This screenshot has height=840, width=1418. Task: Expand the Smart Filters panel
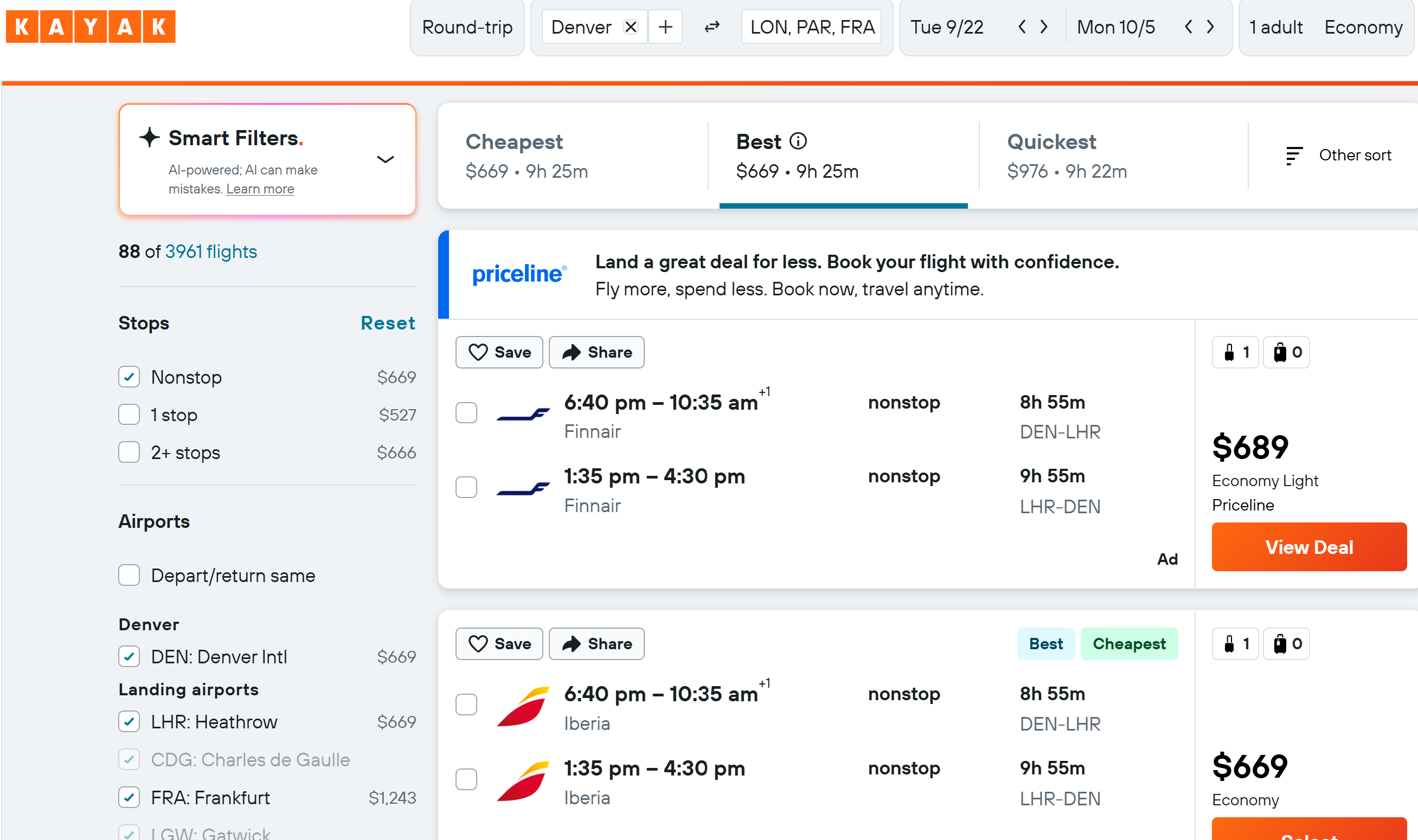pos(385,160)
